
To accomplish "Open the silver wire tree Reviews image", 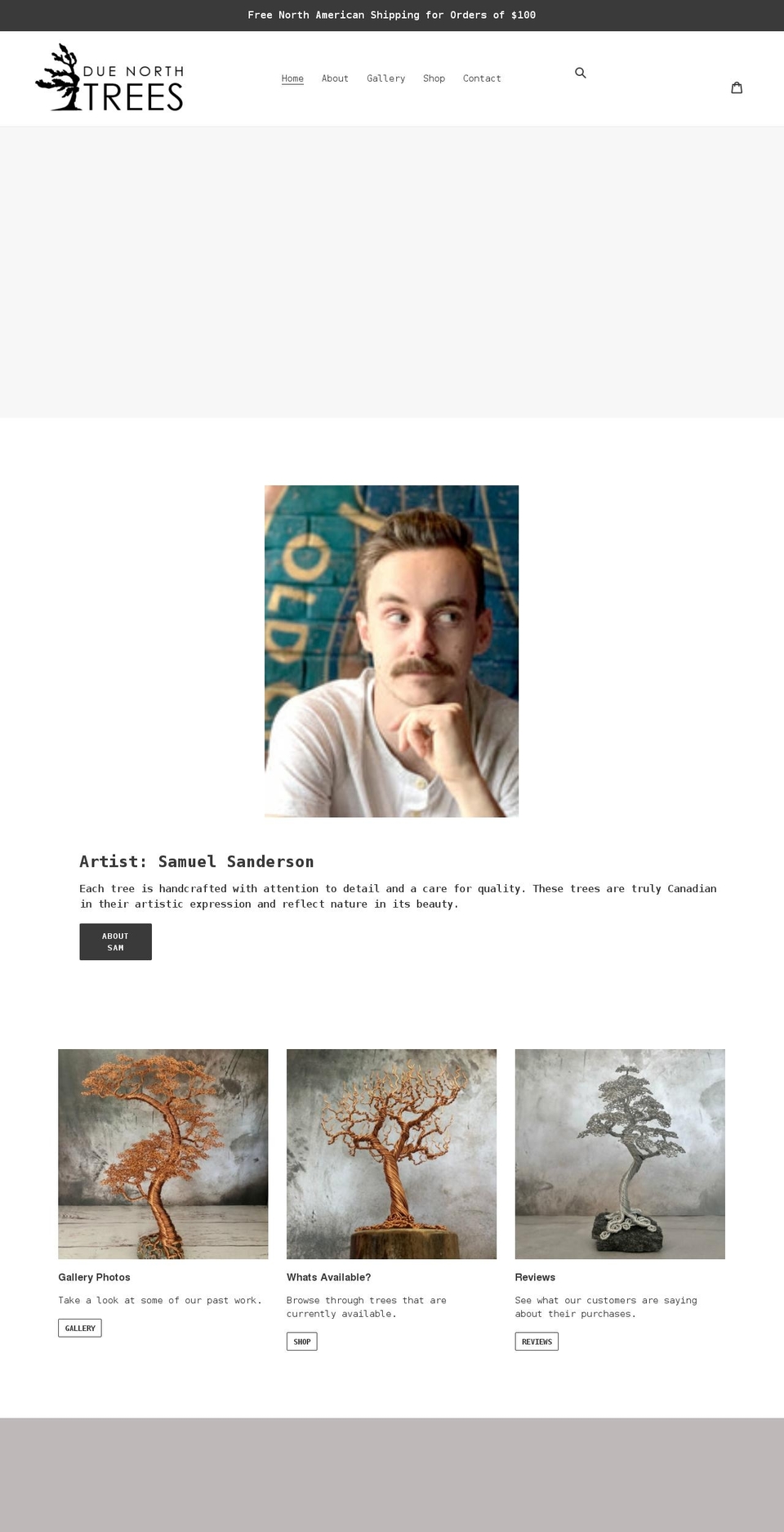I will coord(620,1154).
